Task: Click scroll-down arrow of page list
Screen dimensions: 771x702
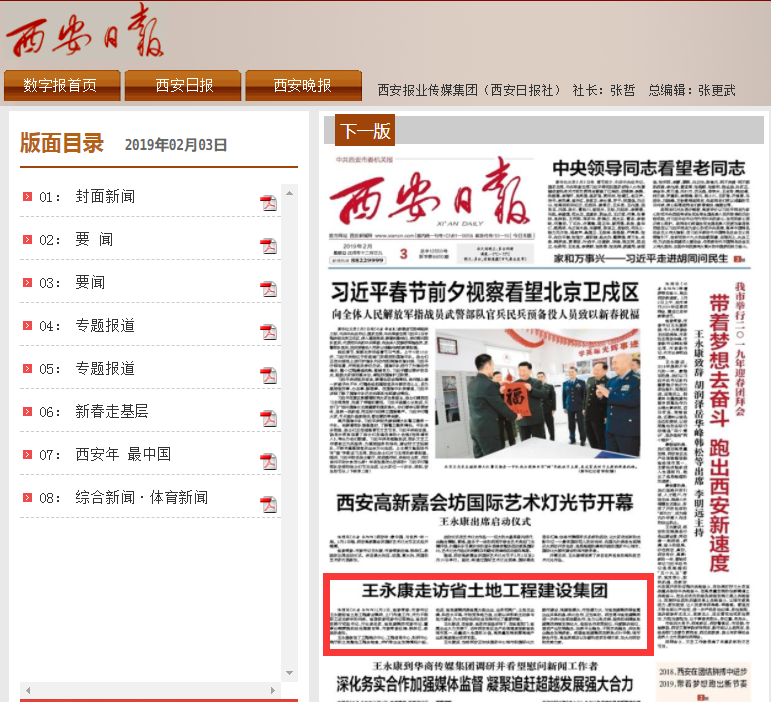Action: (290, 674)
